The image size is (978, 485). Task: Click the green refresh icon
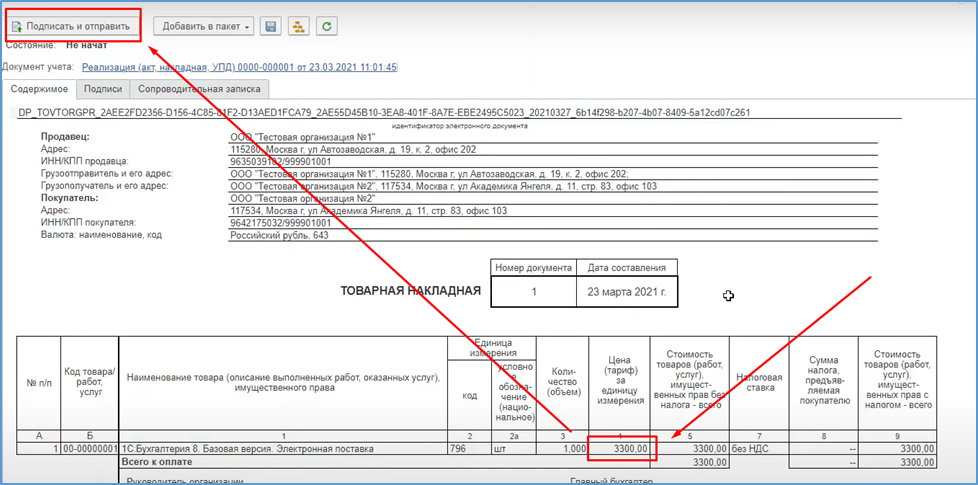coord(327,26)
